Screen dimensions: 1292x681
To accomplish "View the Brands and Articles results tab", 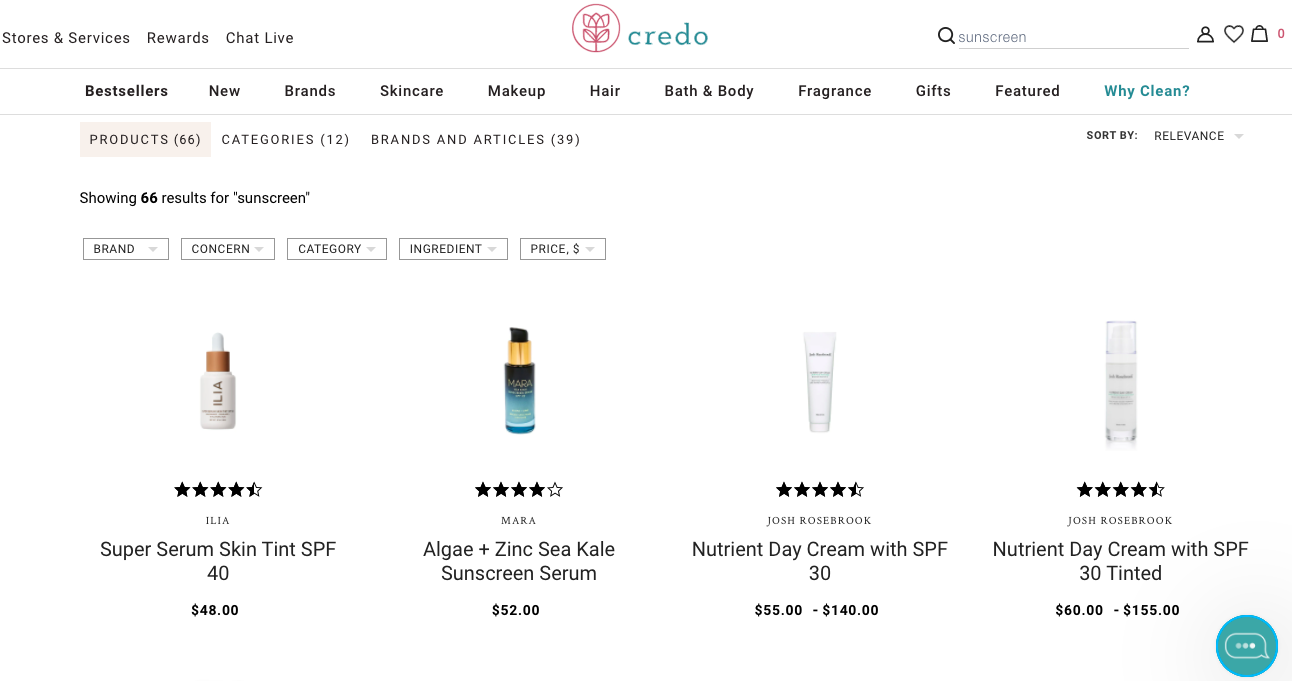I will coord(476,139).
